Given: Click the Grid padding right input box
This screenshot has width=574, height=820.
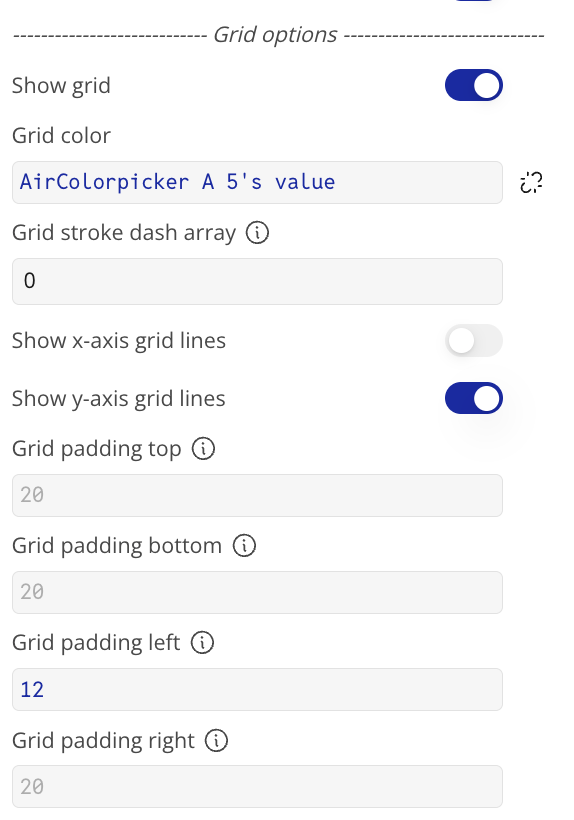Looking at the screenshot, I should tap(257, 787).
